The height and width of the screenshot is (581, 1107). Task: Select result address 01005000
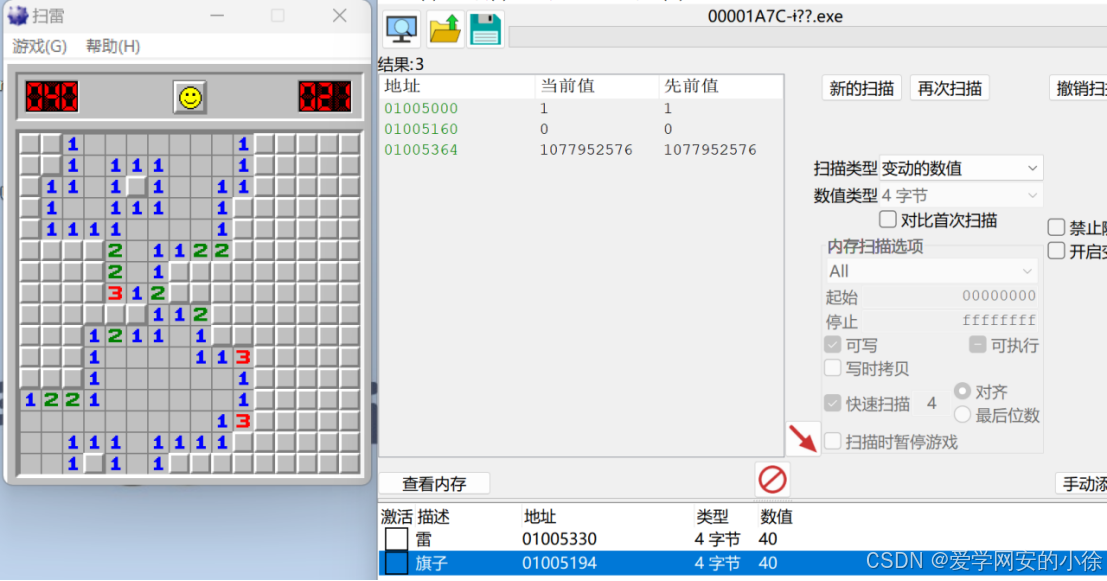click(421, 109)
